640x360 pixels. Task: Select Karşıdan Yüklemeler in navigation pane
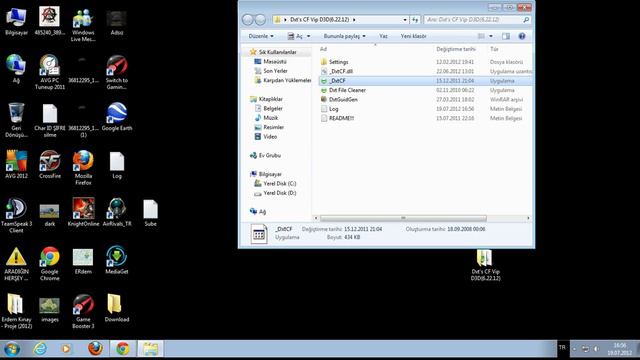pyautogui.click(x=282, y=80)
